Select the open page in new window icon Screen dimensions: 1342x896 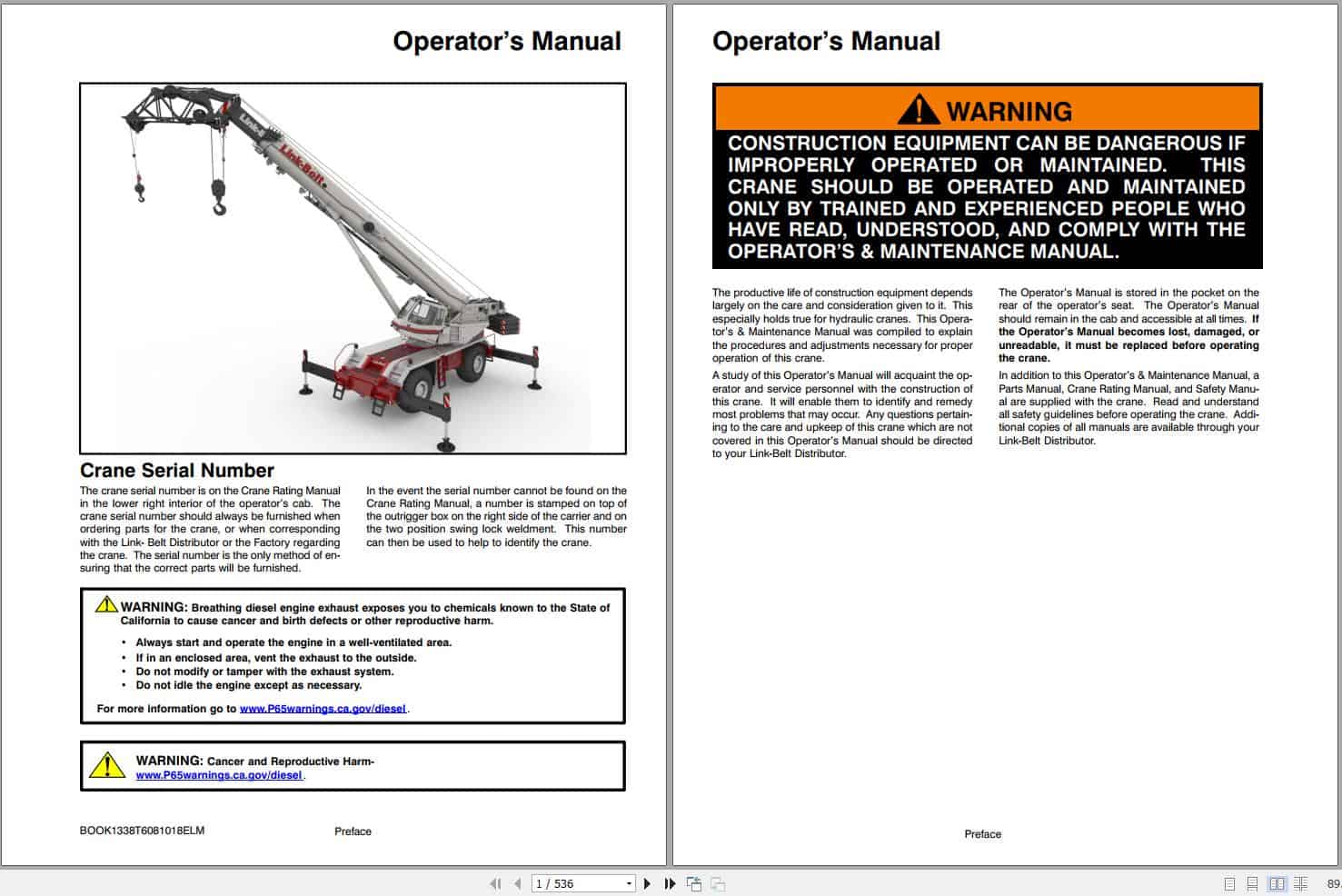click(694, 882)
